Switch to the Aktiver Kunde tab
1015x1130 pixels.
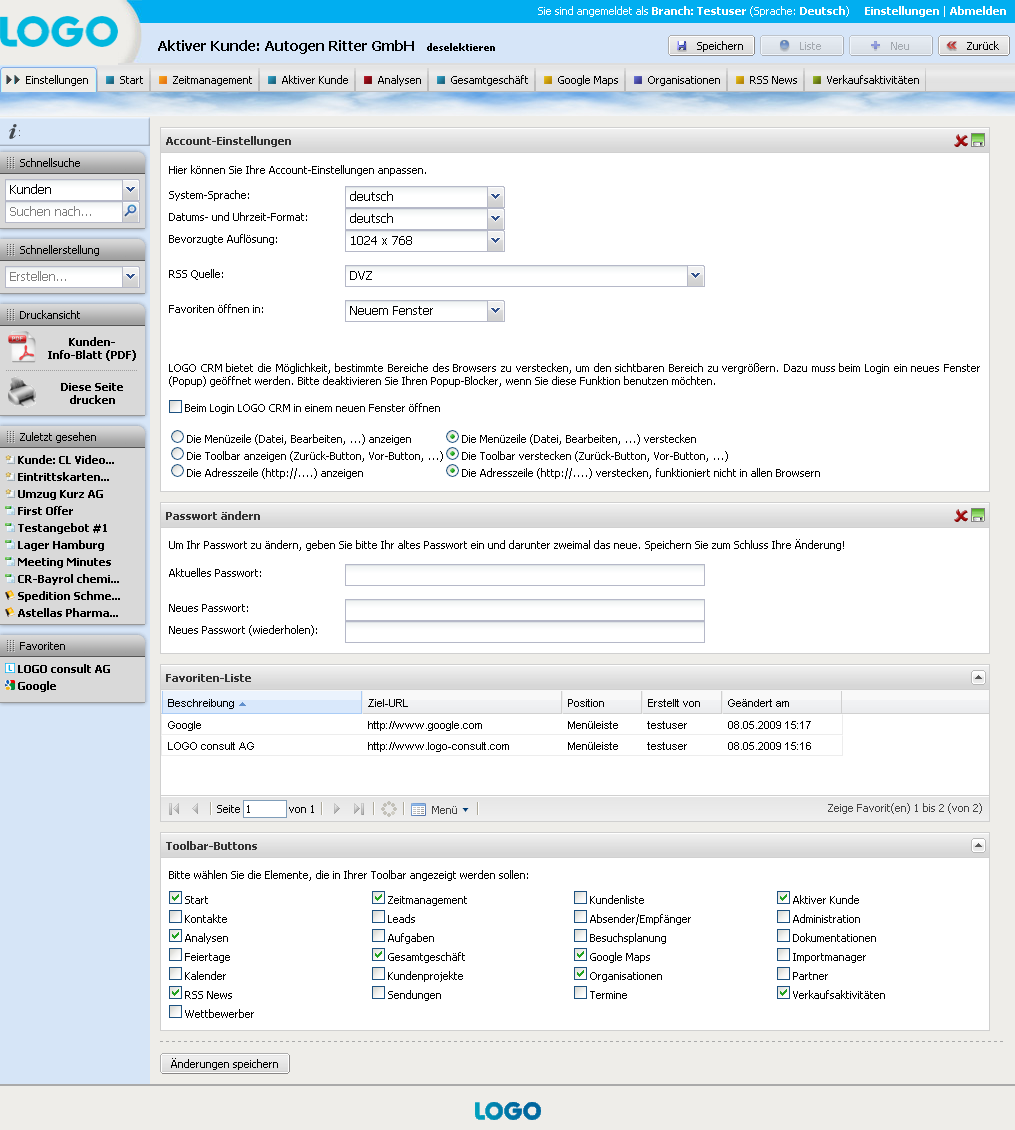point(308,80)
